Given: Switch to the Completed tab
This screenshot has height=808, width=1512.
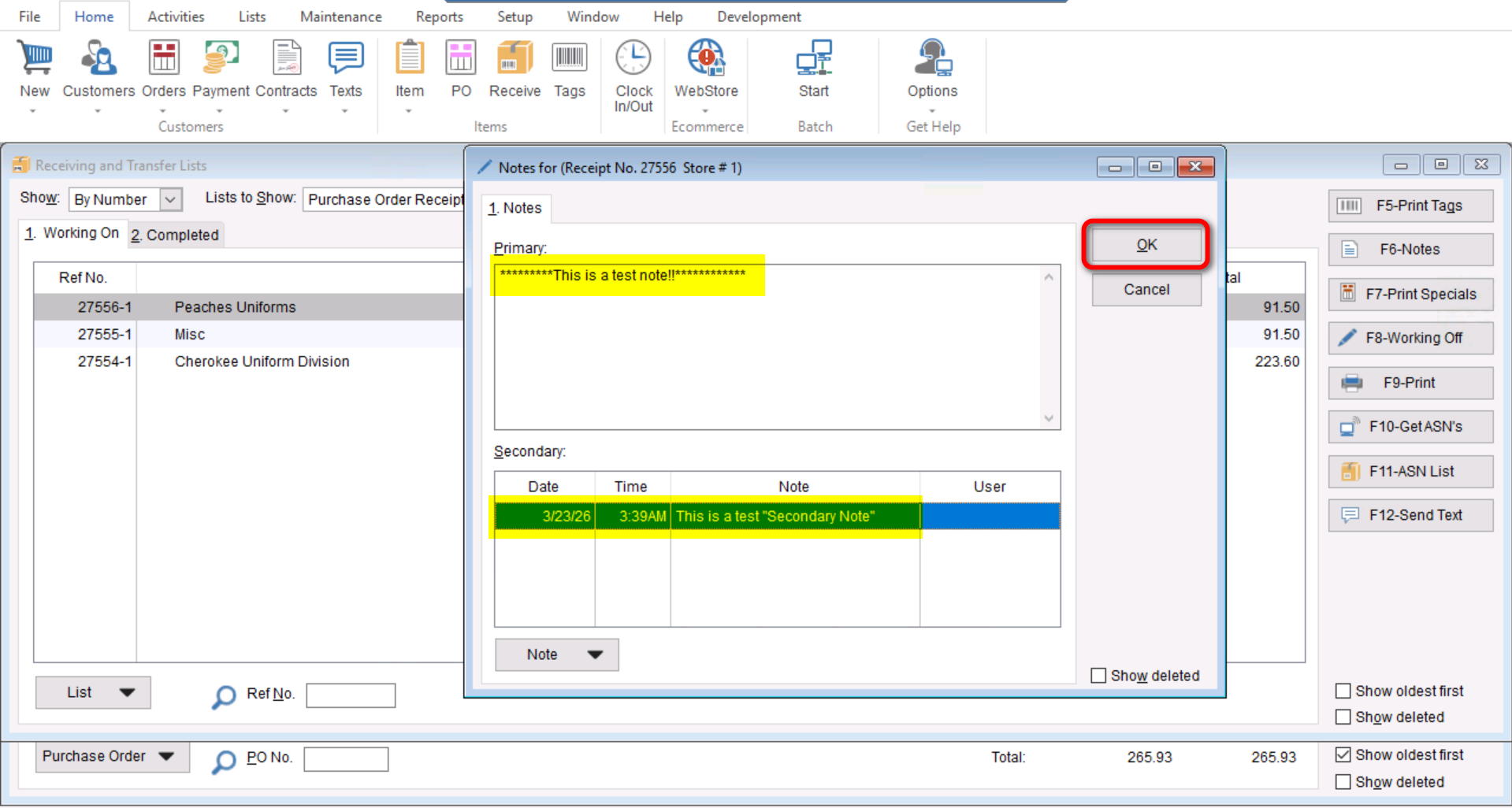Looking at the screenshot, I should tap(175, 235).
